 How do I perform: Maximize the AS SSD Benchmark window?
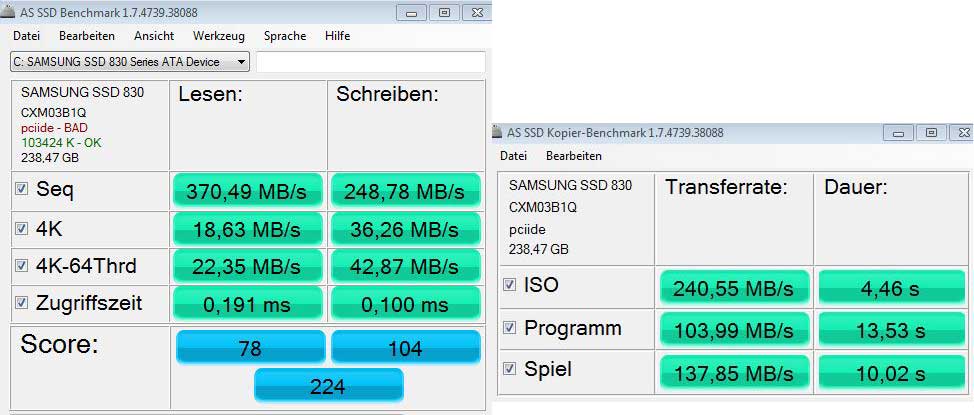[x=444, y=12]
